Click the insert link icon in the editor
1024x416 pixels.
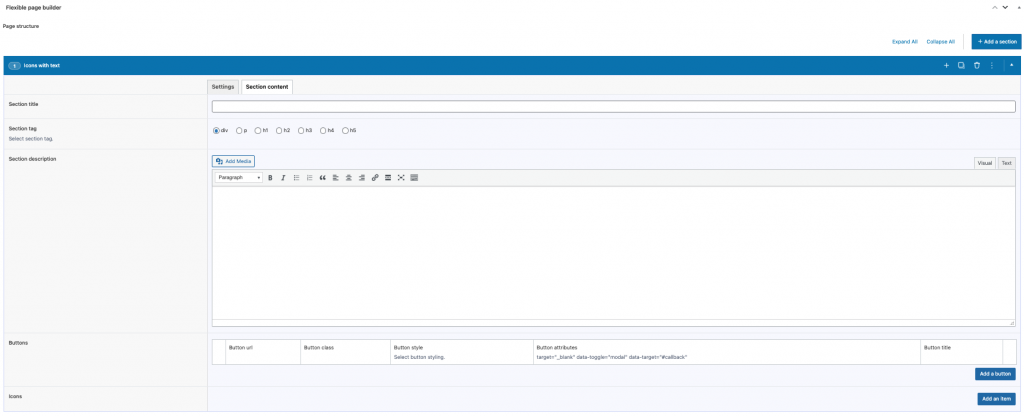(x=375, y=178)
